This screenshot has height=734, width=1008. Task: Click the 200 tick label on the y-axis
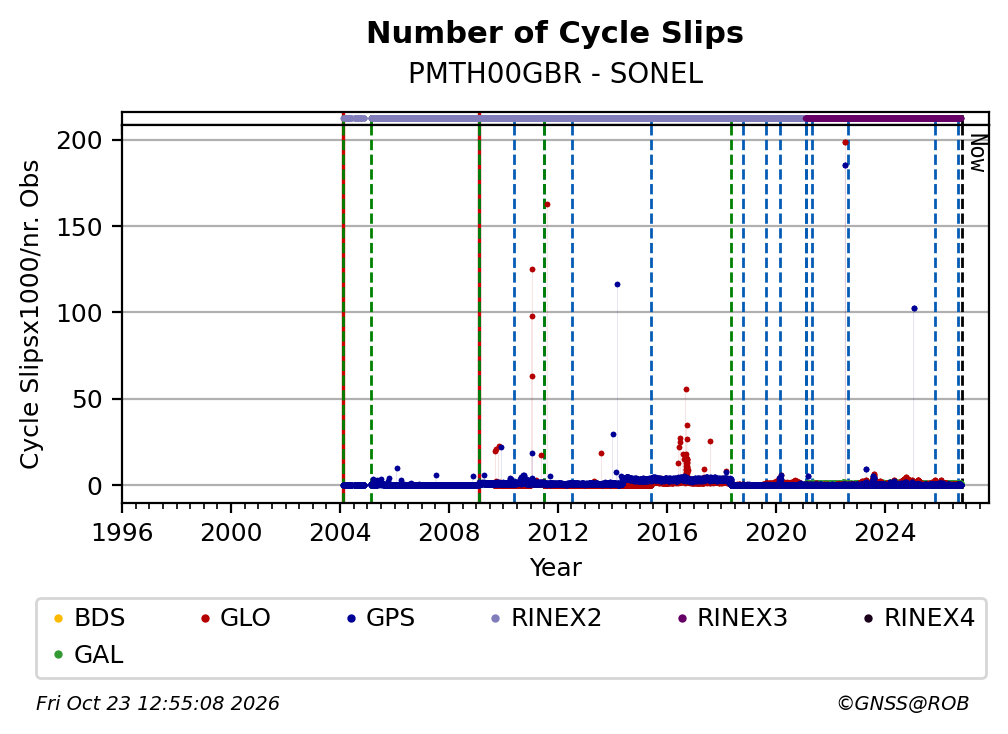click(x=80, y=140)
